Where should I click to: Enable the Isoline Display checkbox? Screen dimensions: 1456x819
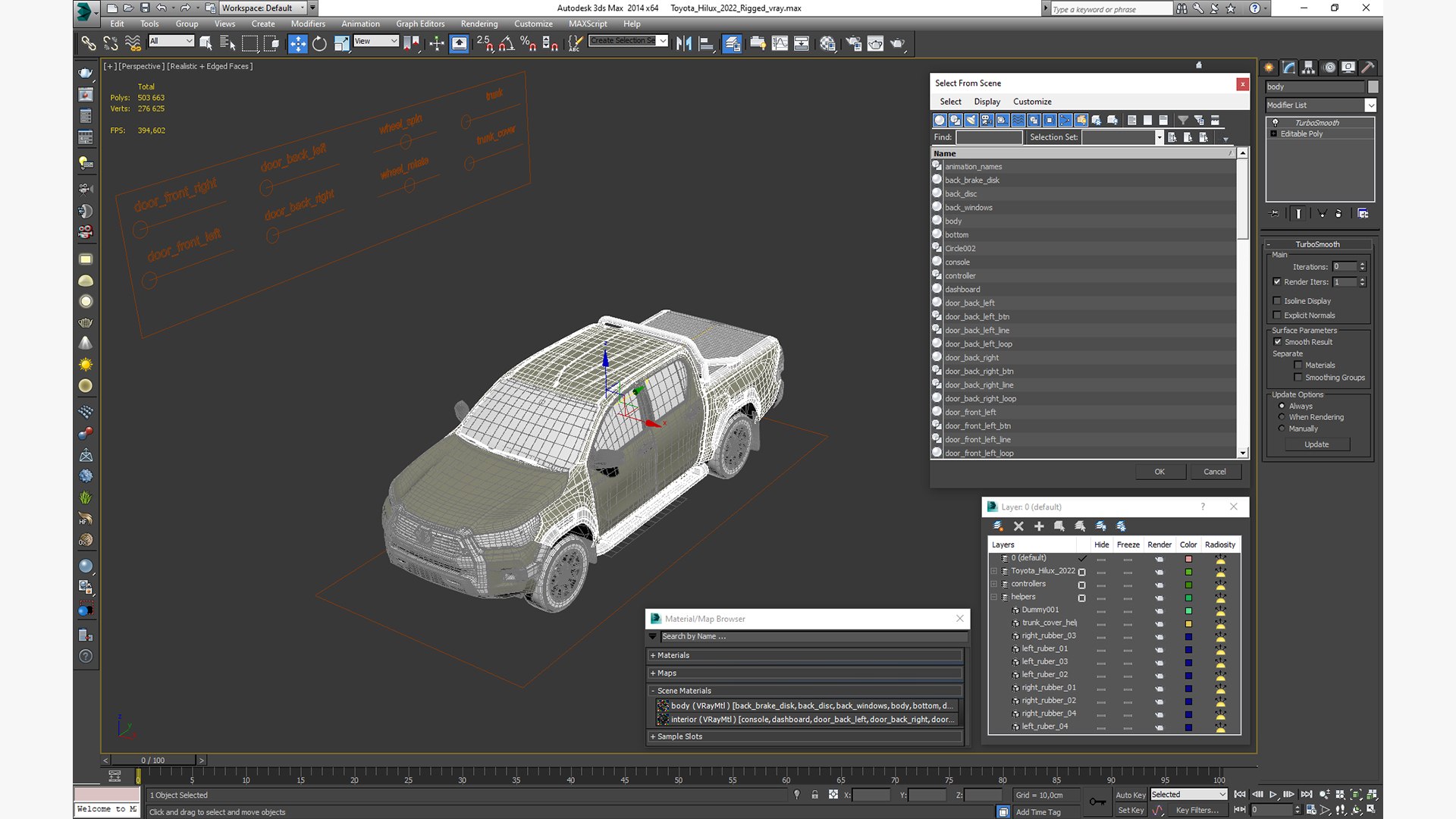point(1277,301)
